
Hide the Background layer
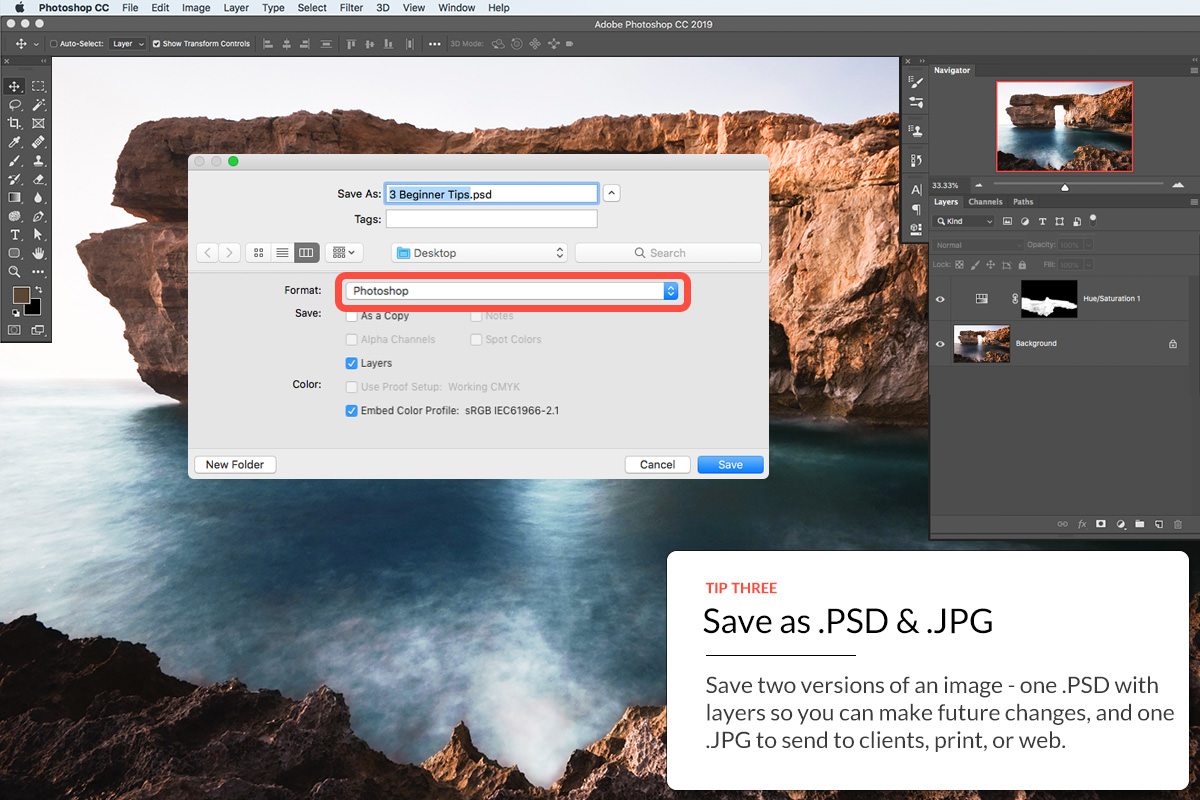coord(939,343)
